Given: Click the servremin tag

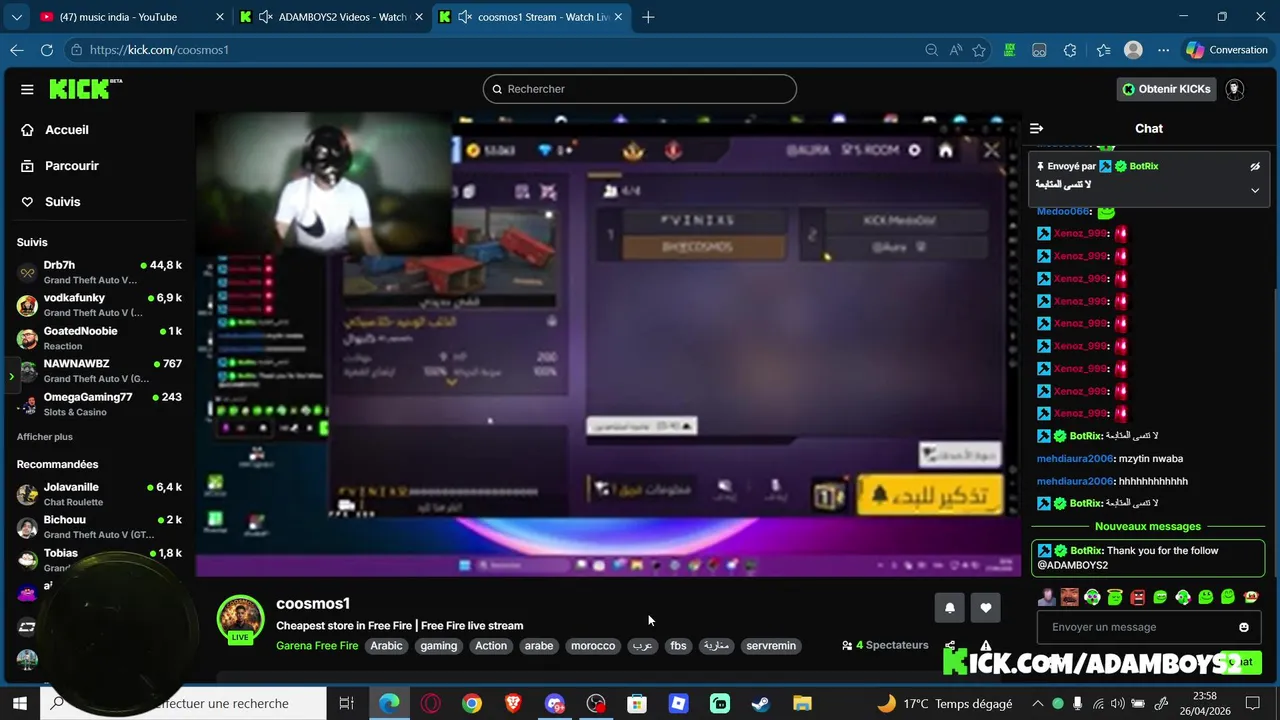Looking at the screenshot, I should [x=771, y=646].
